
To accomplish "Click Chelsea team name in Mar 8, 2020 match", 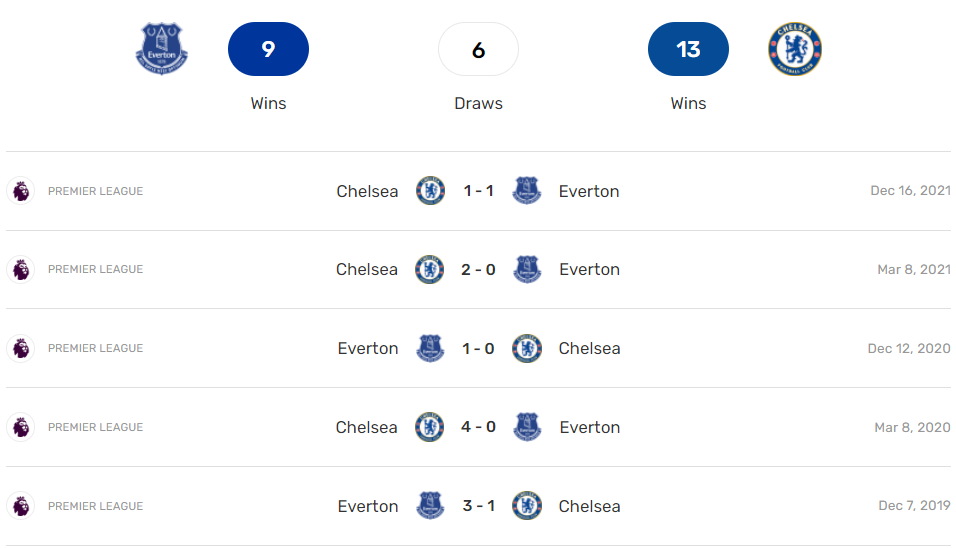I will point(367,427).
